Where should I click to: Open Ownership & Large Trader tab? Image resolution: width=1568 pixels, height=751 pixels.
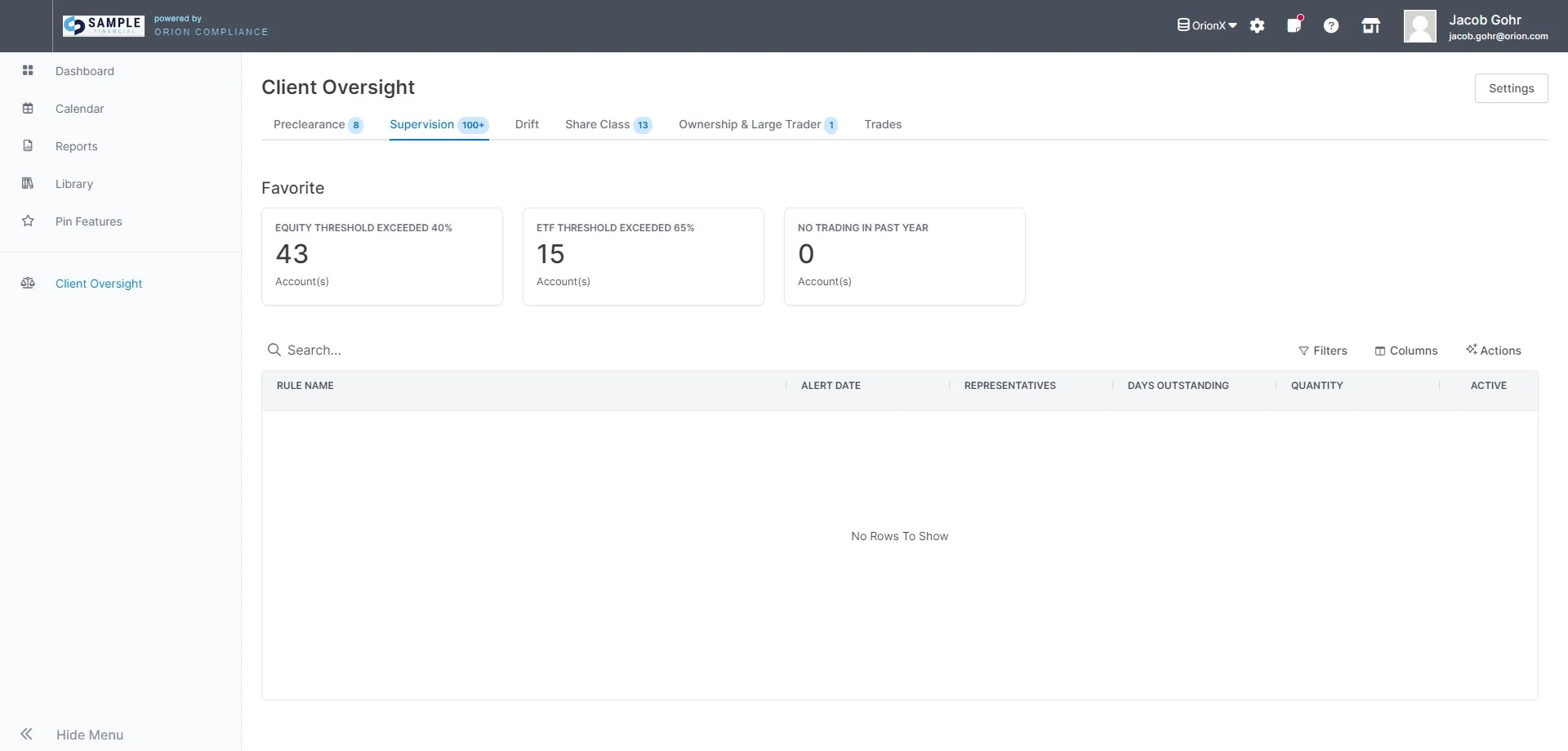[758, 124]
